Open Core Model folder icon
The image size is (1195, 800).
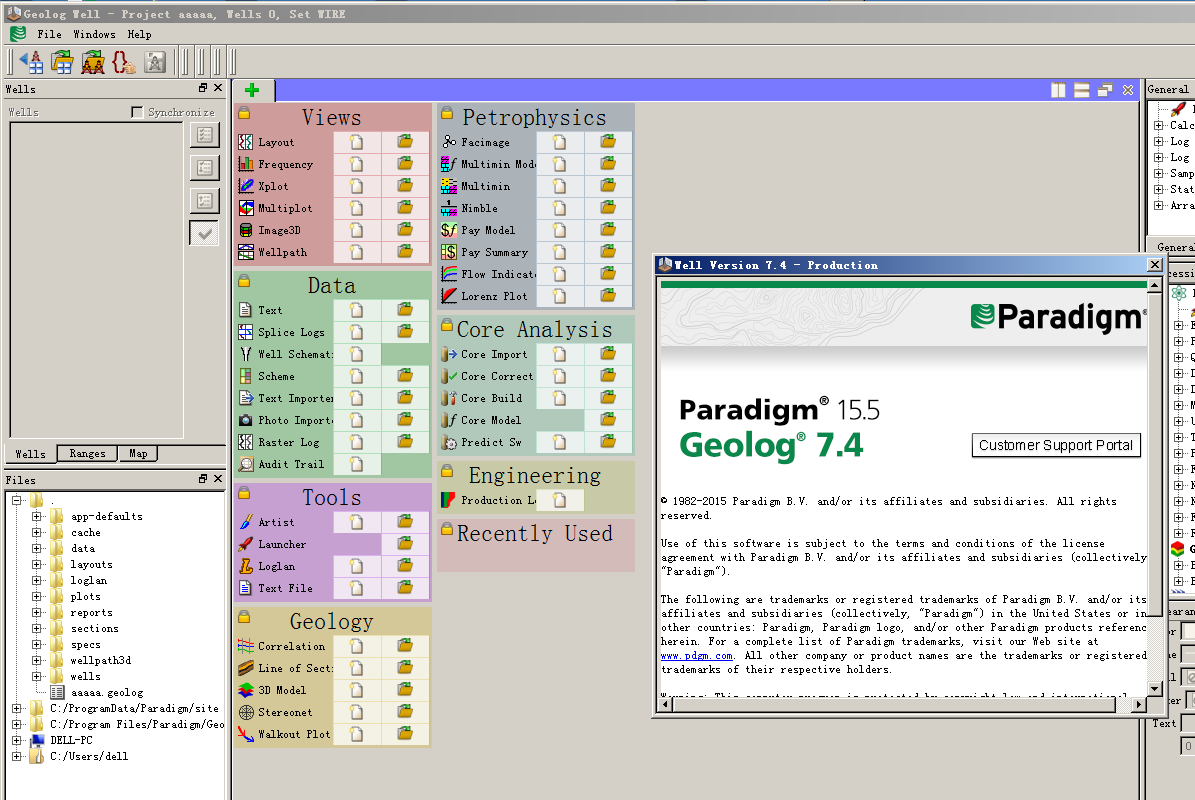[x=607, y=420]
